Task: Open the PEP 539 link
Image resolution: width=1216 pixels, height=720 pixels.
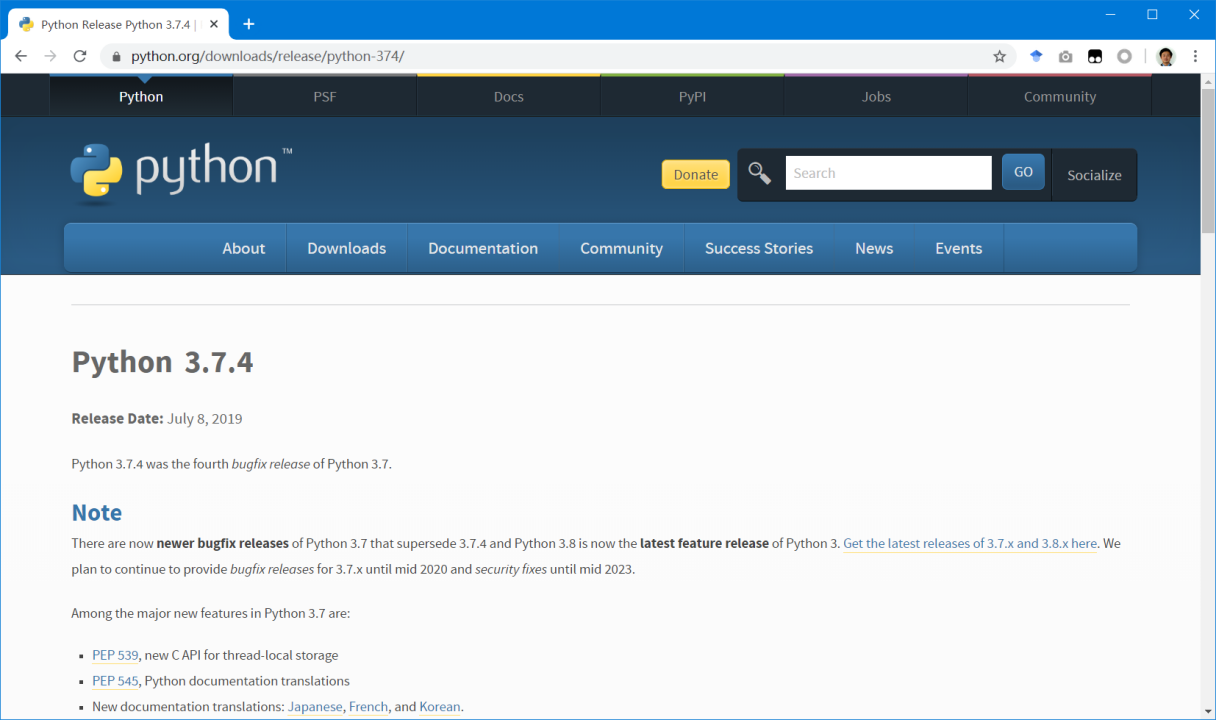Action: [115, 655]
